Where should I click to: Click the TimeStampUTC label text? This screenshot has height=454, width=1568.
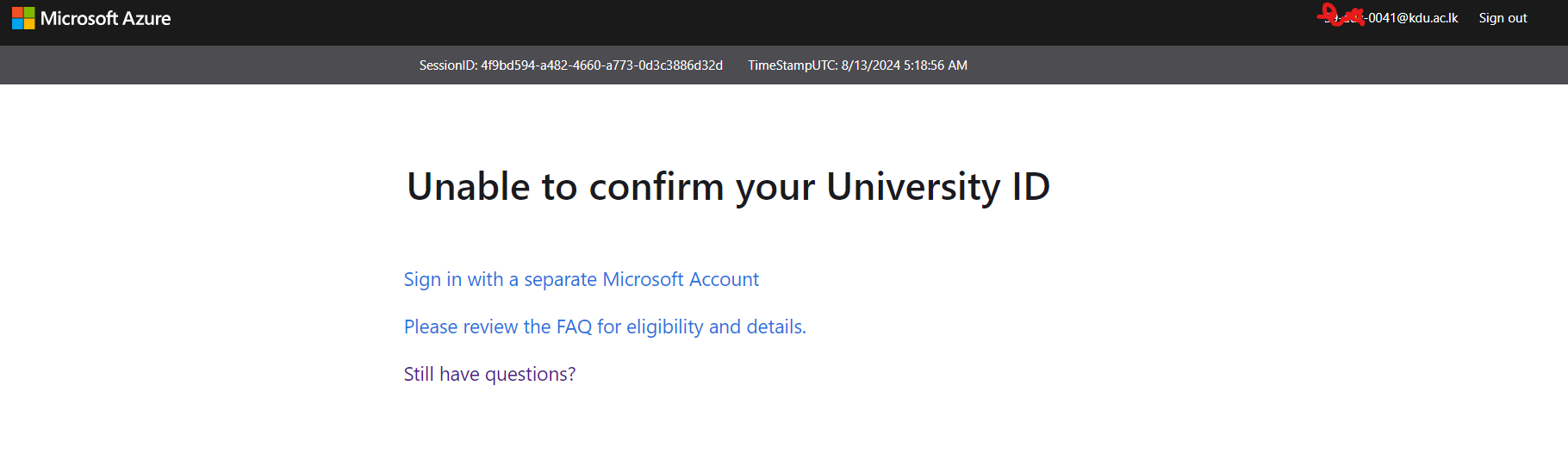pos(793,65)
